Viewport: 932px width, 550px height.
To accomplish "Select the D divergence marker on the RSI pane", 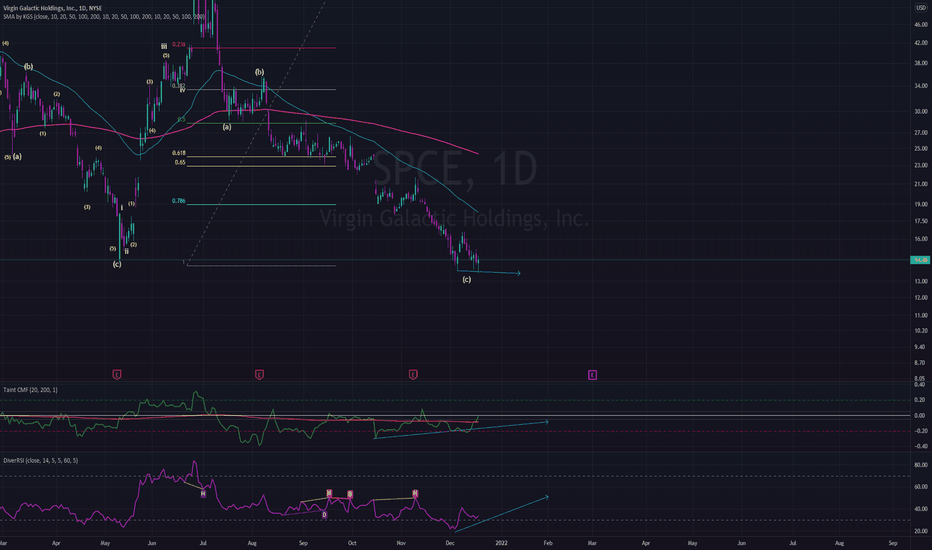I will coord(325,515).
